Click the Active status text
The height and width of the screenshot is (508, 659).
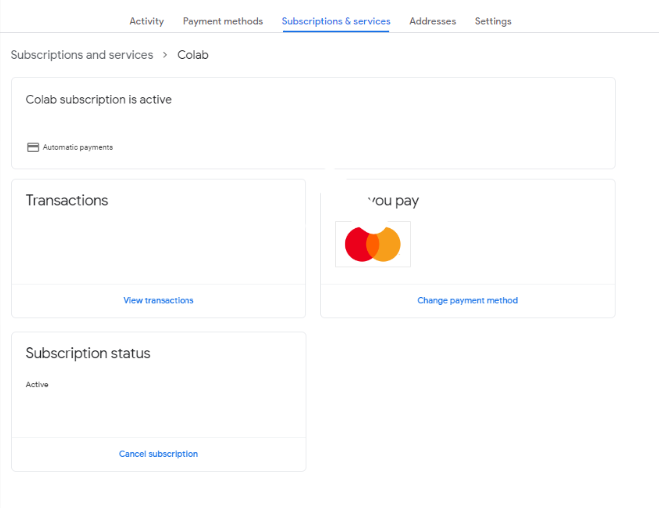point(37,384)
